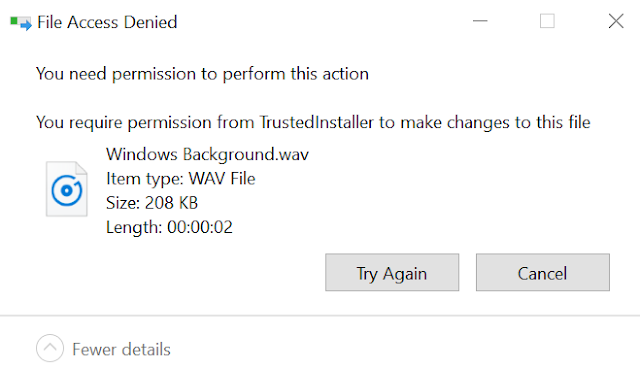Click the file transfer icon in title bar
The height and width of the screenshot is (369, 640).
coord(20,22)
